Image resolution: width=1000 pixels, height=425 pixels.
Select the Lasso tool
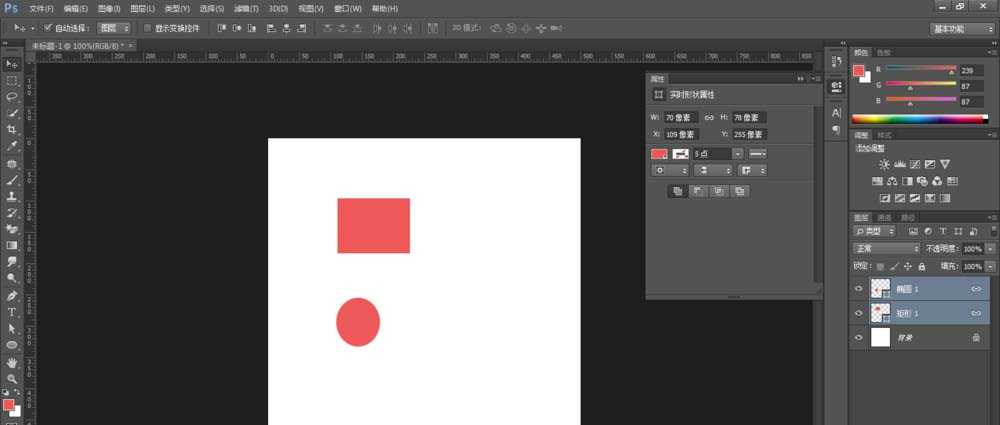click(12, 96)
